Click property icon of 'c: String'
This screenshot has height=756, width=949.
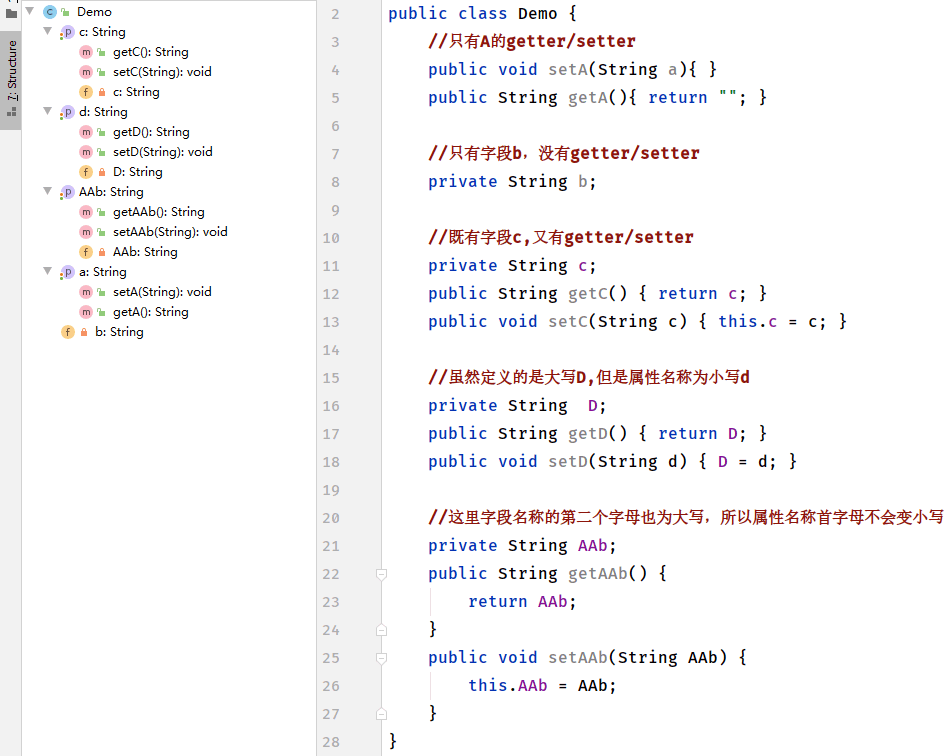[67, 32]
